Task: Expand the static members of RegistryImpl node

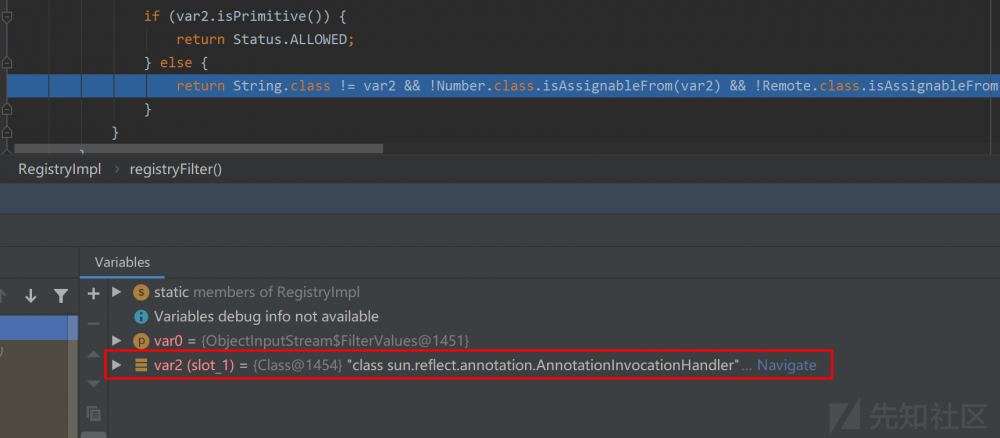Action: (116, 292)
